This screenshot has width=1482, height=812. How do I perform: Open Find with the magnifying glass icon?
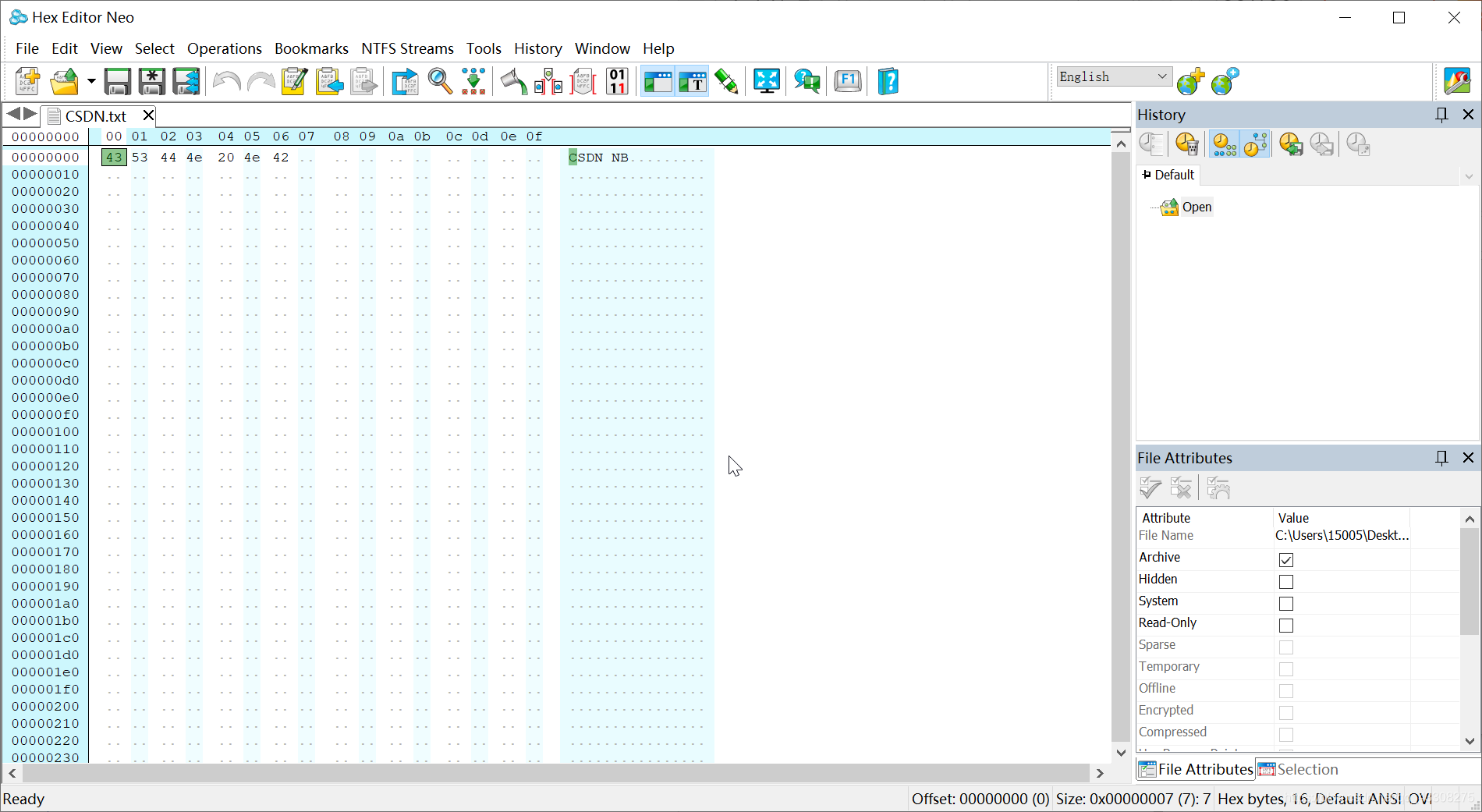pos(440,81)
